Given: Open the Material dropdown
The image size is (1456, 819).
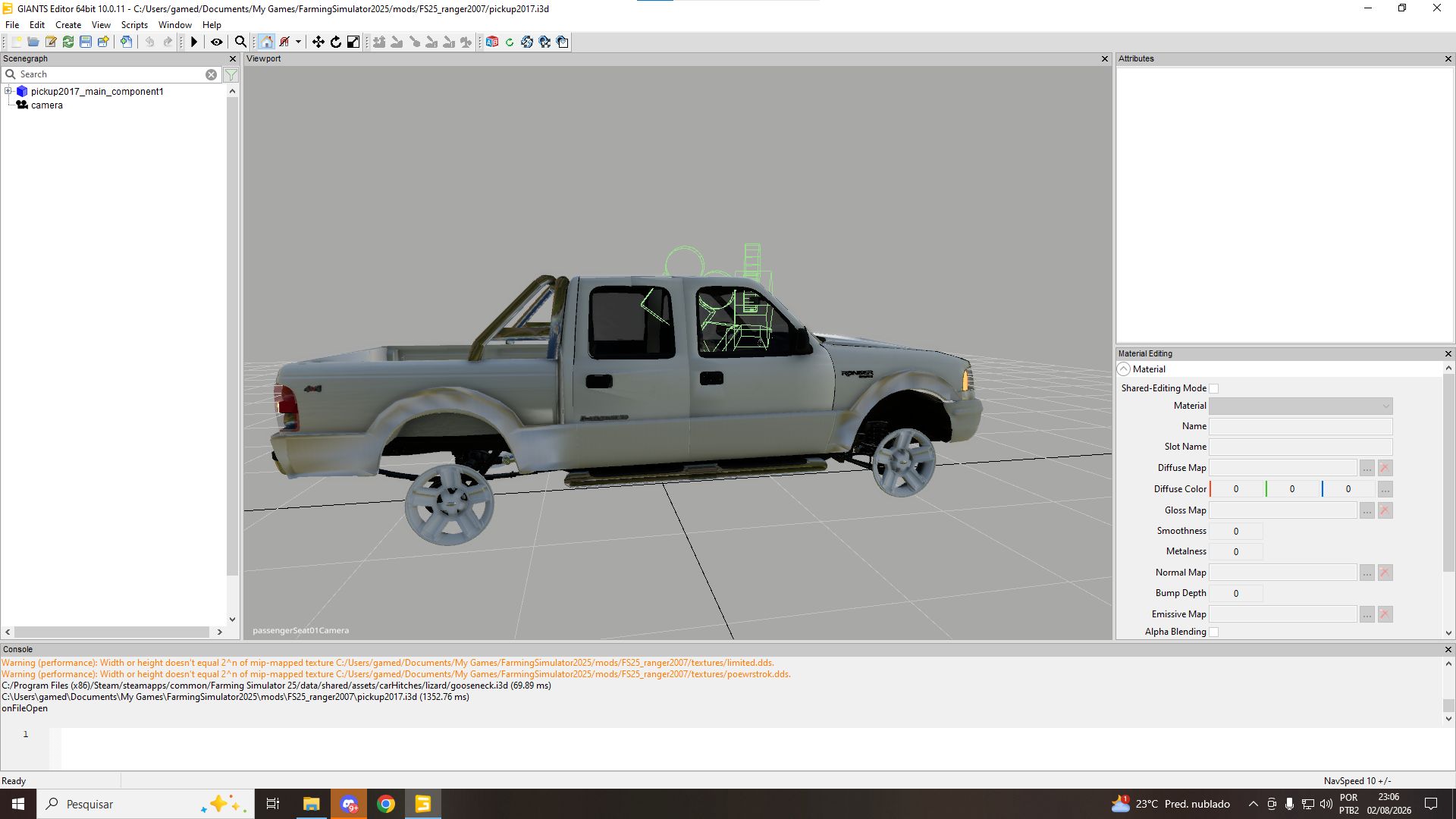Looking at the screenshot, I should click(1301, 406).
